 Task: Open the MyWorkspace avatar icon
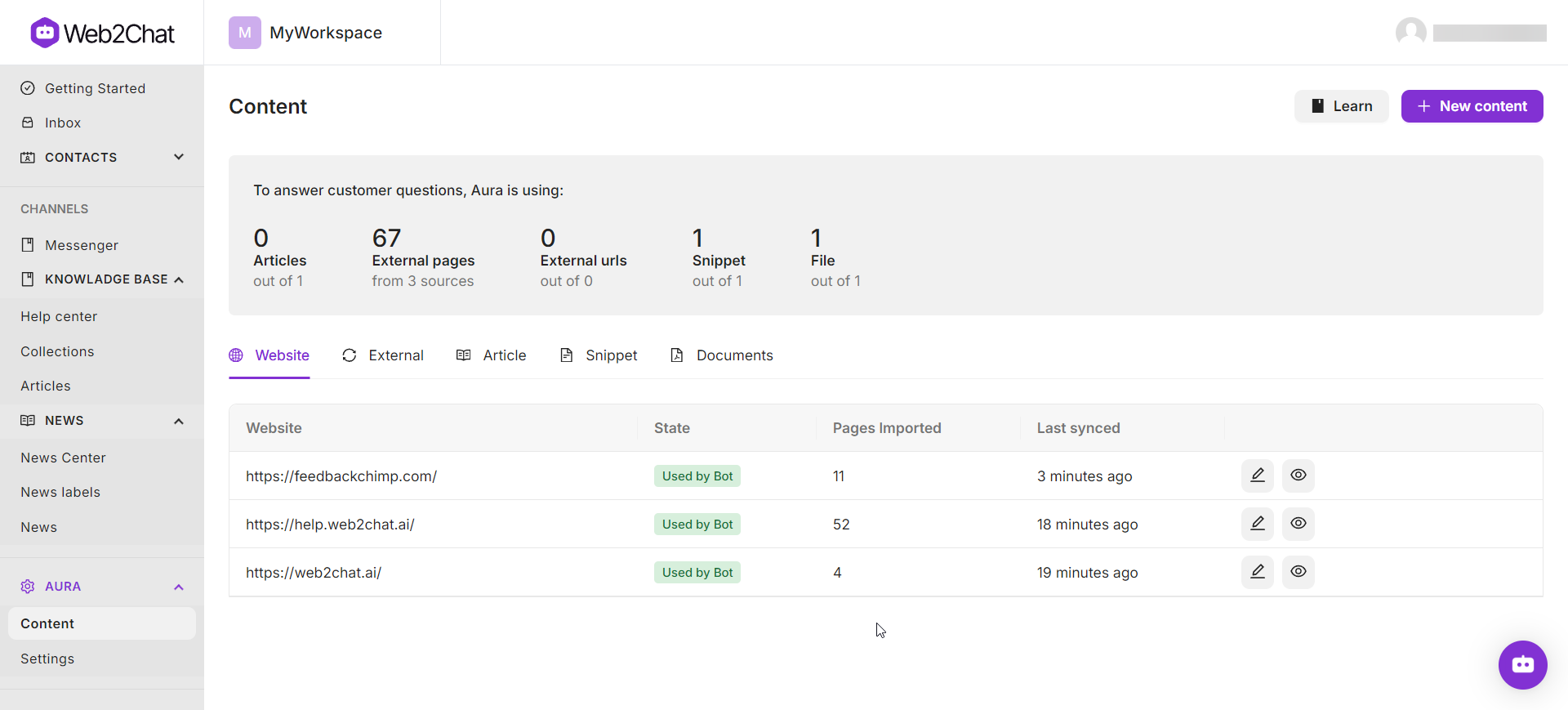click(x=245, y=33)
